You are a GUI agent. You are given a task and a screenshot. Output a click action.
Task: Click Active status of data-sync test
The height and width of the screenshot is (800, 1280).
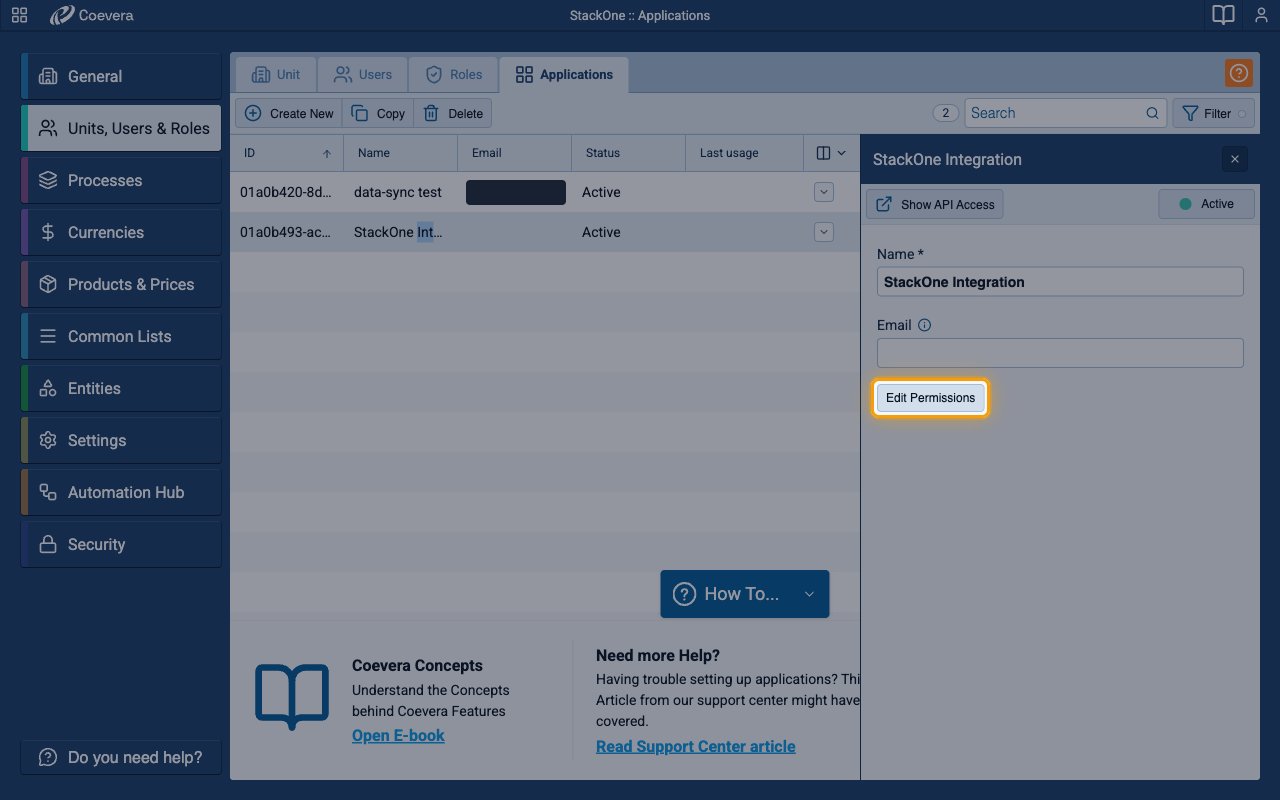coord(601,192)
